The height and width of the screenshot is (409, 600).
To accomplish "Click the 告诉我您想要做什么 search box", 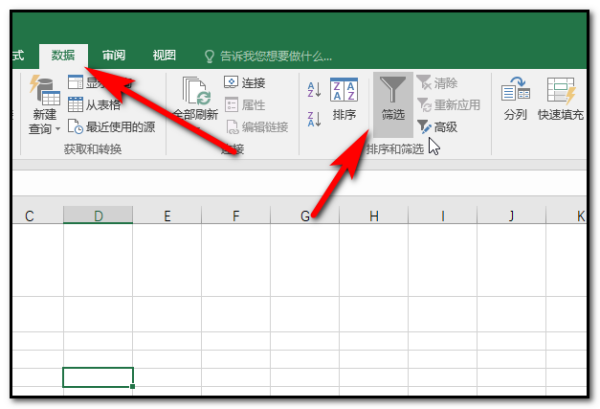I will 268,57.
